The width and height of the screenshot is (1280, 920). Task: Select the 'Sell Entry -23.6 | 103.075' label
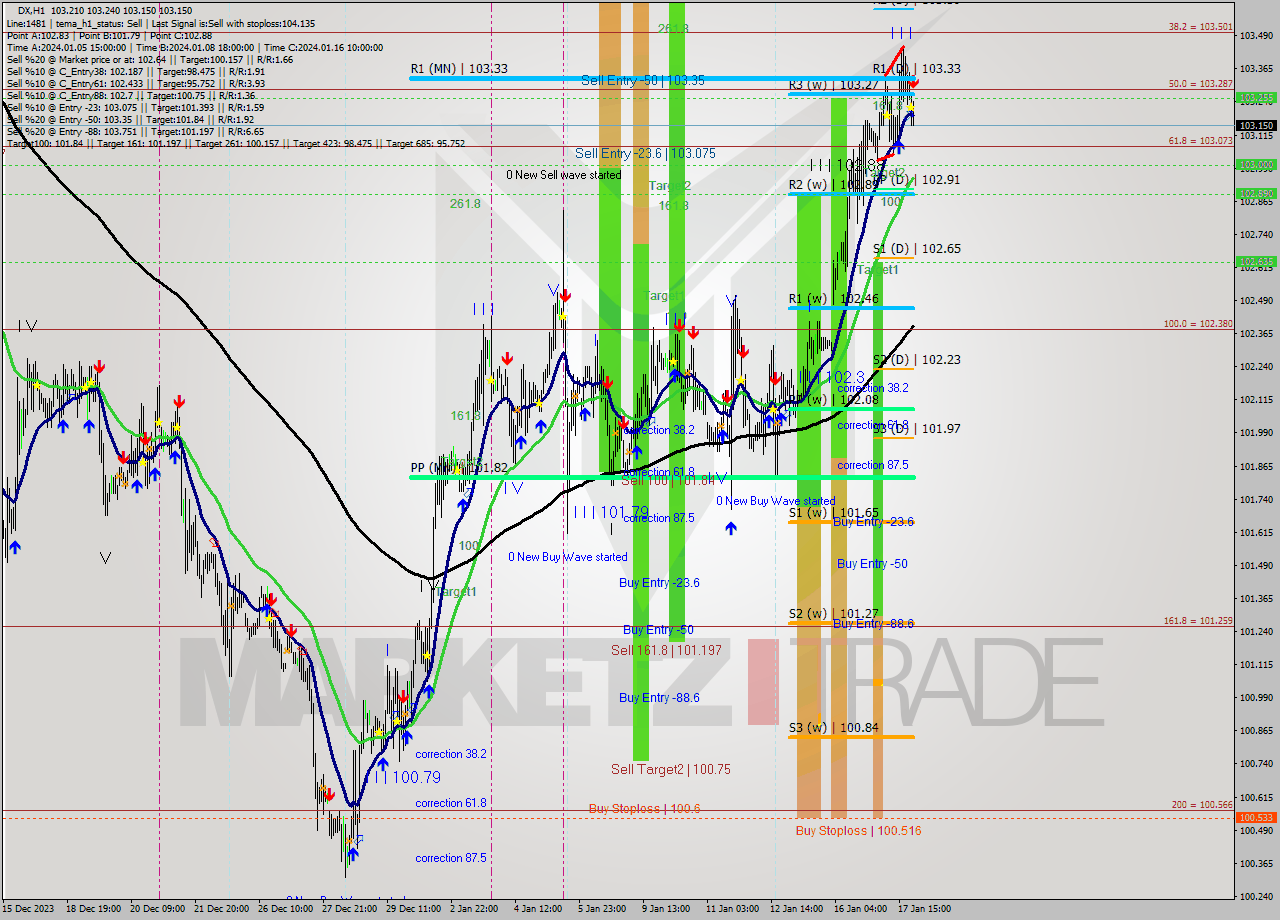645,153
